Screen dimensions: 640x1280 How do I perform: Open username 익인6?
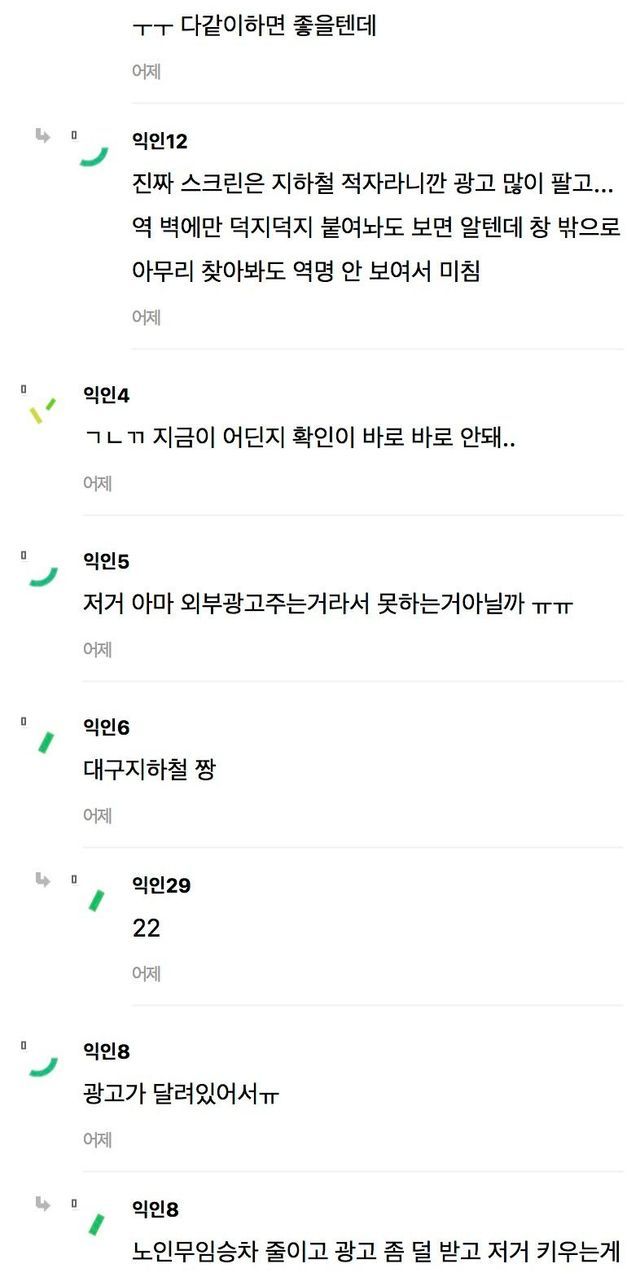(x=106, y=727)
